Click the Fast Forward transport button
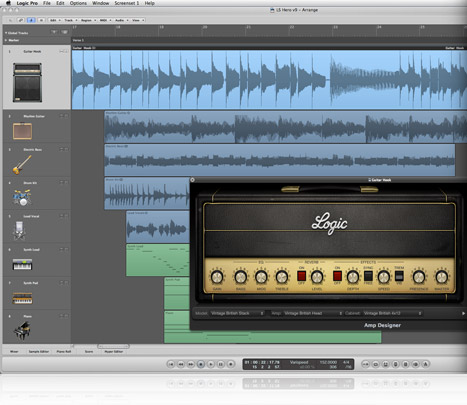The height and width of the screenshot is (405, 467). tap(191, 364)
